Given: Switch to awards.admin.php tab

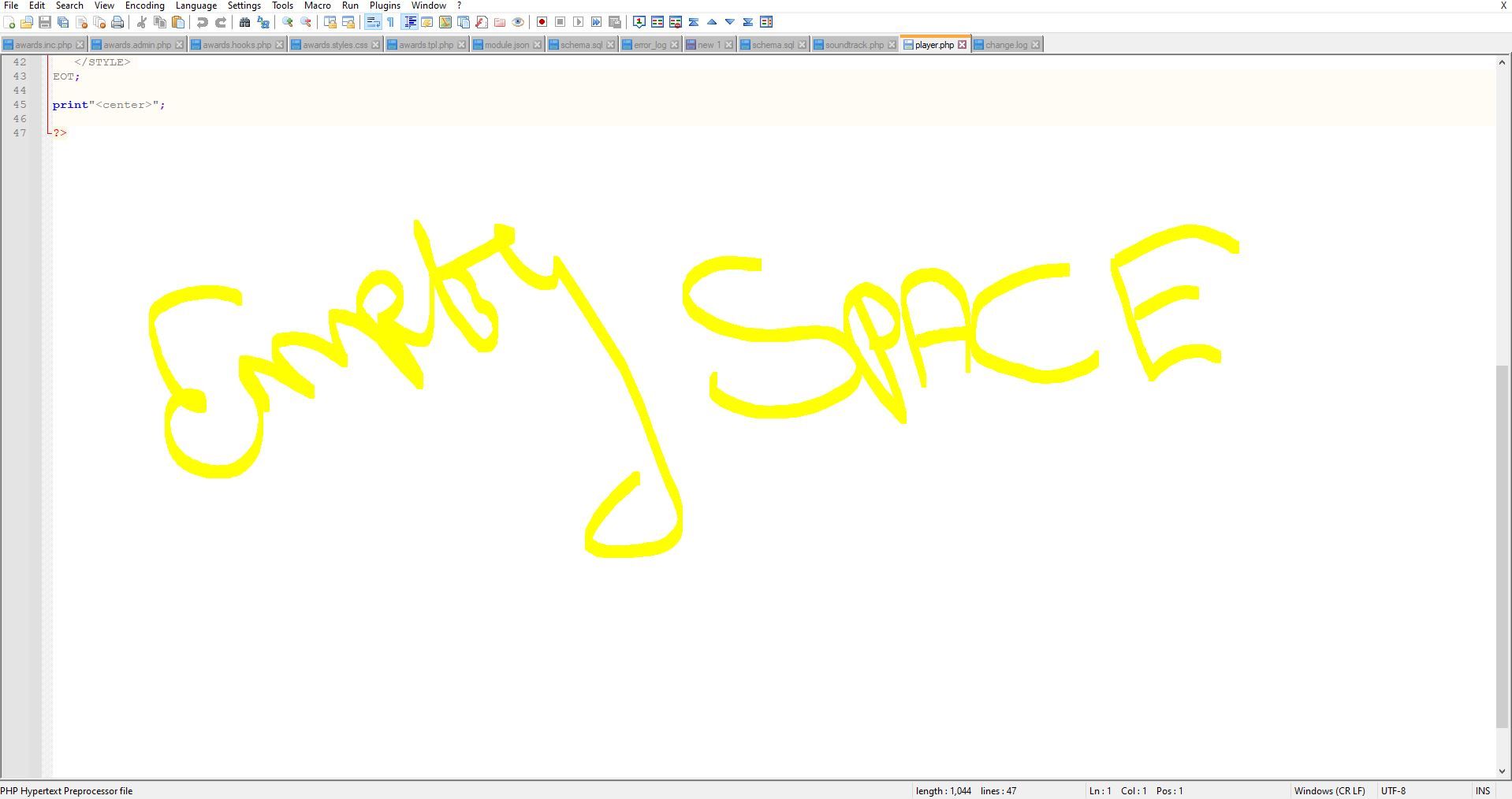Looking at the screenshot, I should [137, 45].
